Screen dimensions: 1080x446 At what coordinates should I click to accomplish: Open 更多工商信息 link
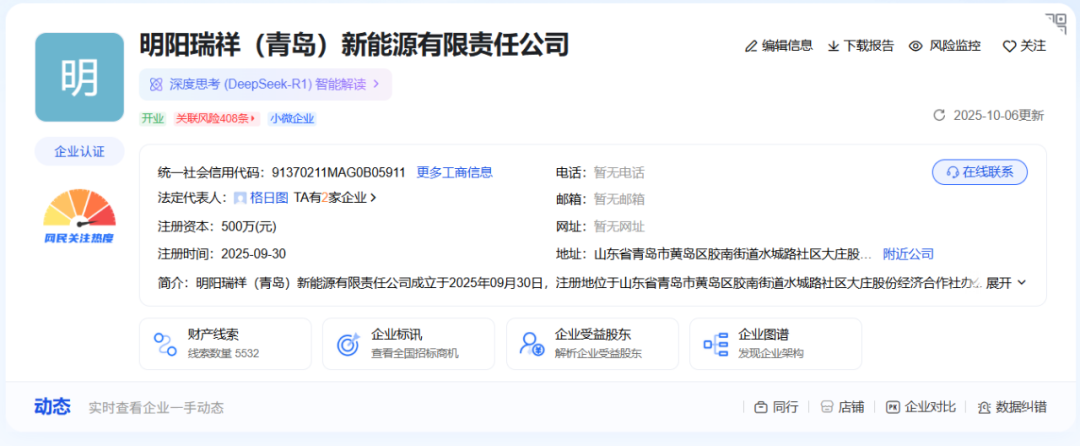tap(455, 172)
